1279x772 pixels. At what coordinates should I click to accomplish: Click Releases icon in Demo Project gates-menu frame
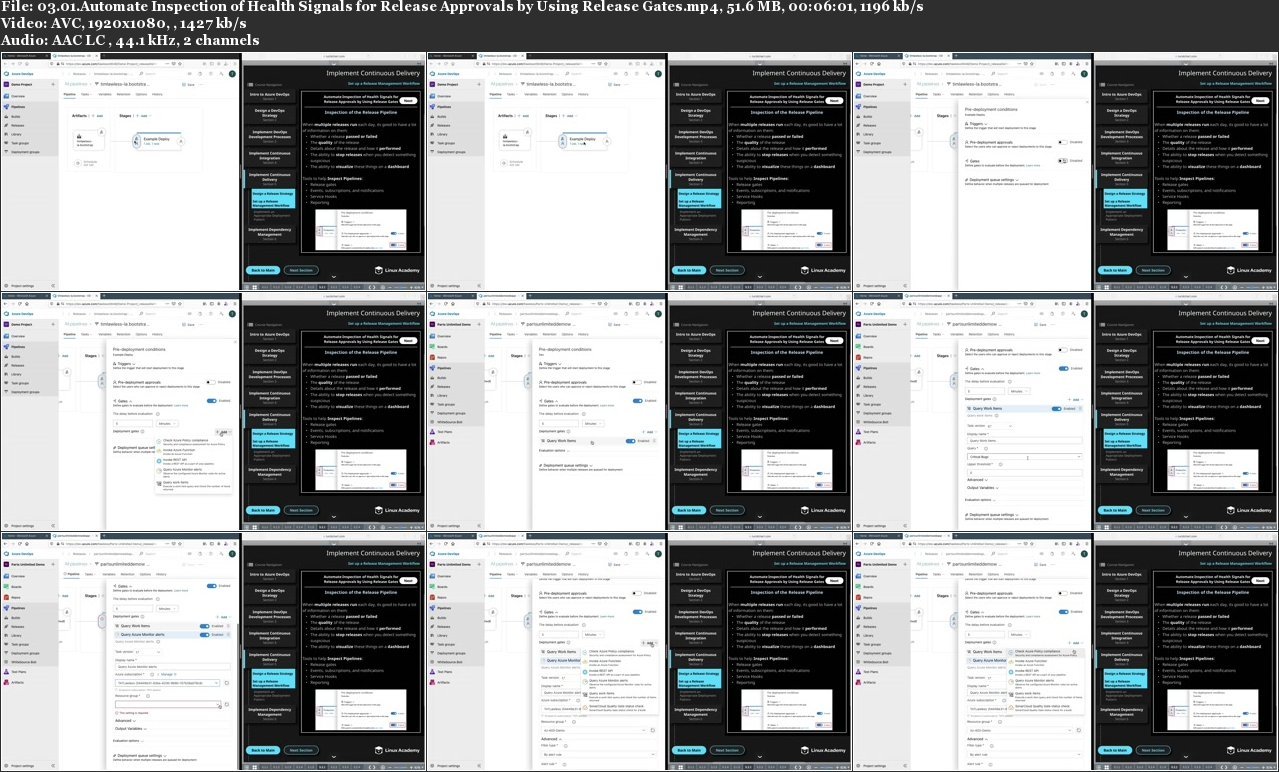tap(6, 365)
